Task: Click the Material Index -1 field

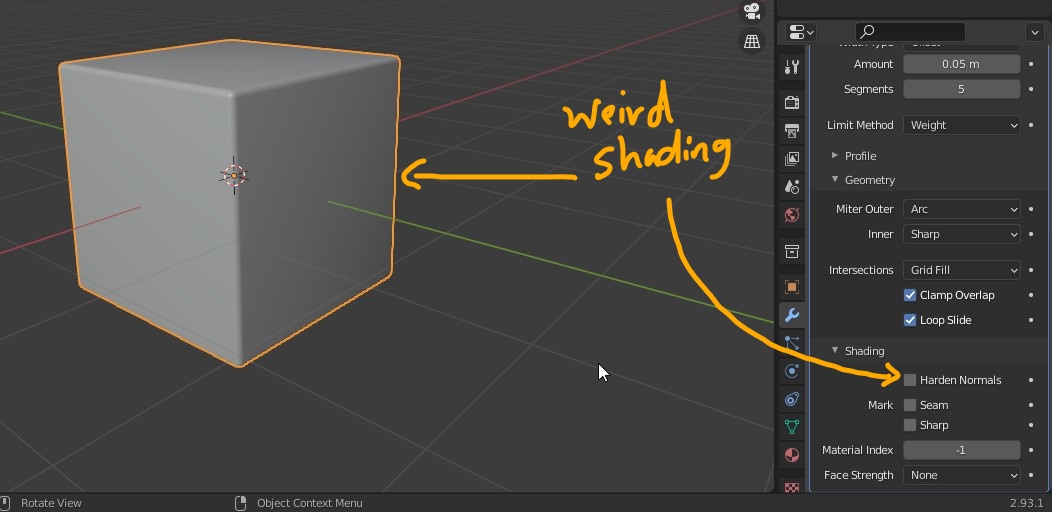Action: point(961,450)
